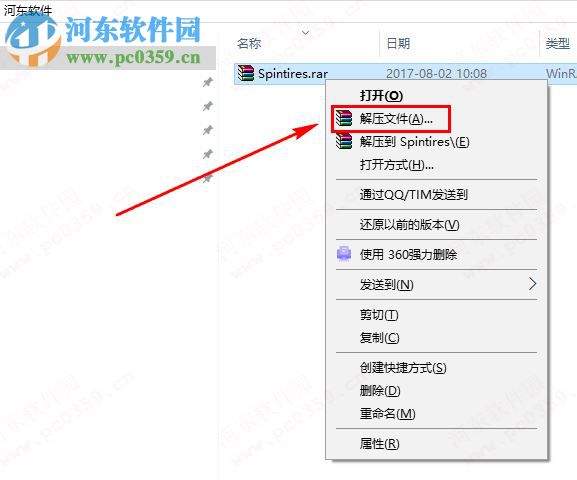This screenshot has width=577, height=480.
Task: Select 剪切(T) from context menu
Action: (436, 315)
